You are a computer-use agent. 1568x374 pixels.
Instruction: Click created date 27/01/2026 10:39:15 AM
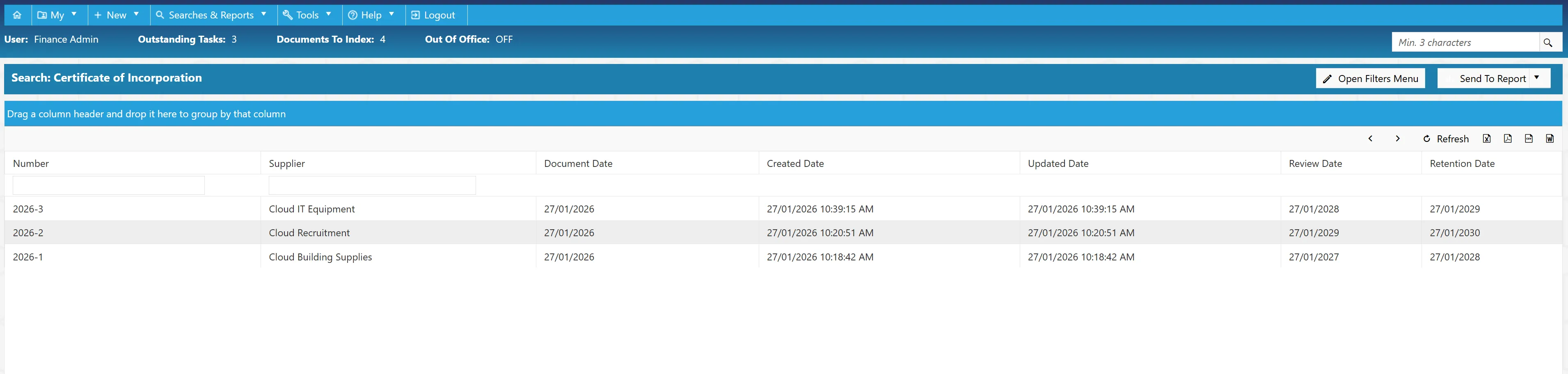[820, 209]
